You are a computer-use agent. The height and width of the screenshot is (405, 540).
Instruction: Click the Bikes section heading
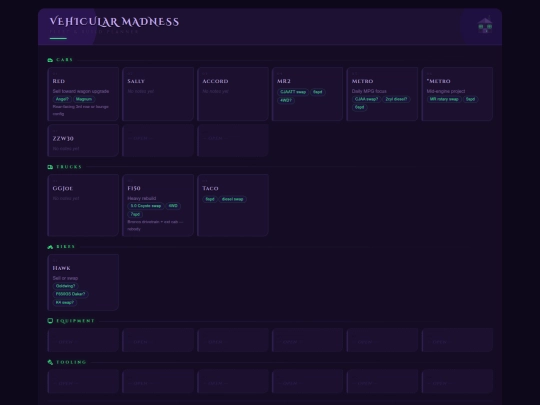pos(65,247)
